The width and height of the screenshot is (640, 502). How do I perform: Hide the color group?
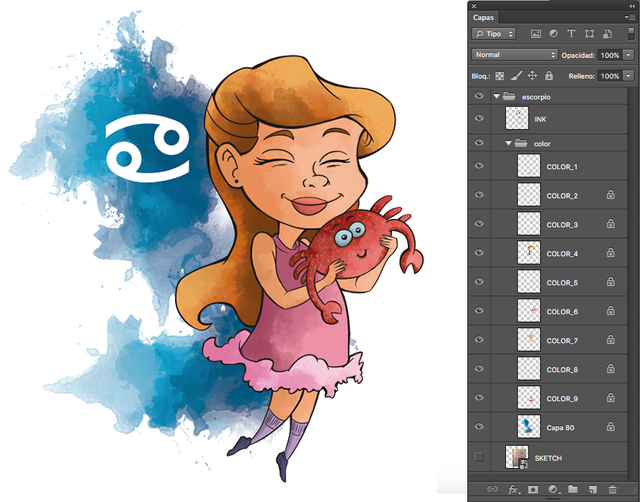[x=479, y=142]
